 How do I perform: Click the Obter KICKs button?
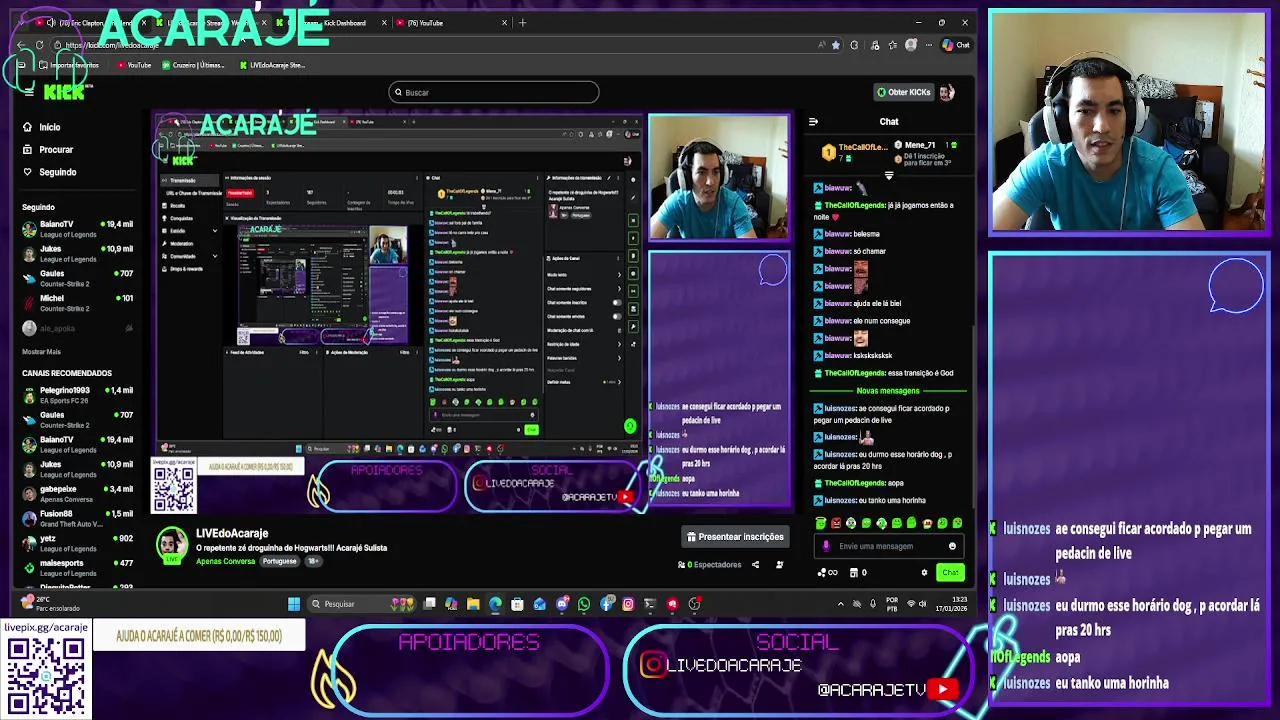(904, 92)
